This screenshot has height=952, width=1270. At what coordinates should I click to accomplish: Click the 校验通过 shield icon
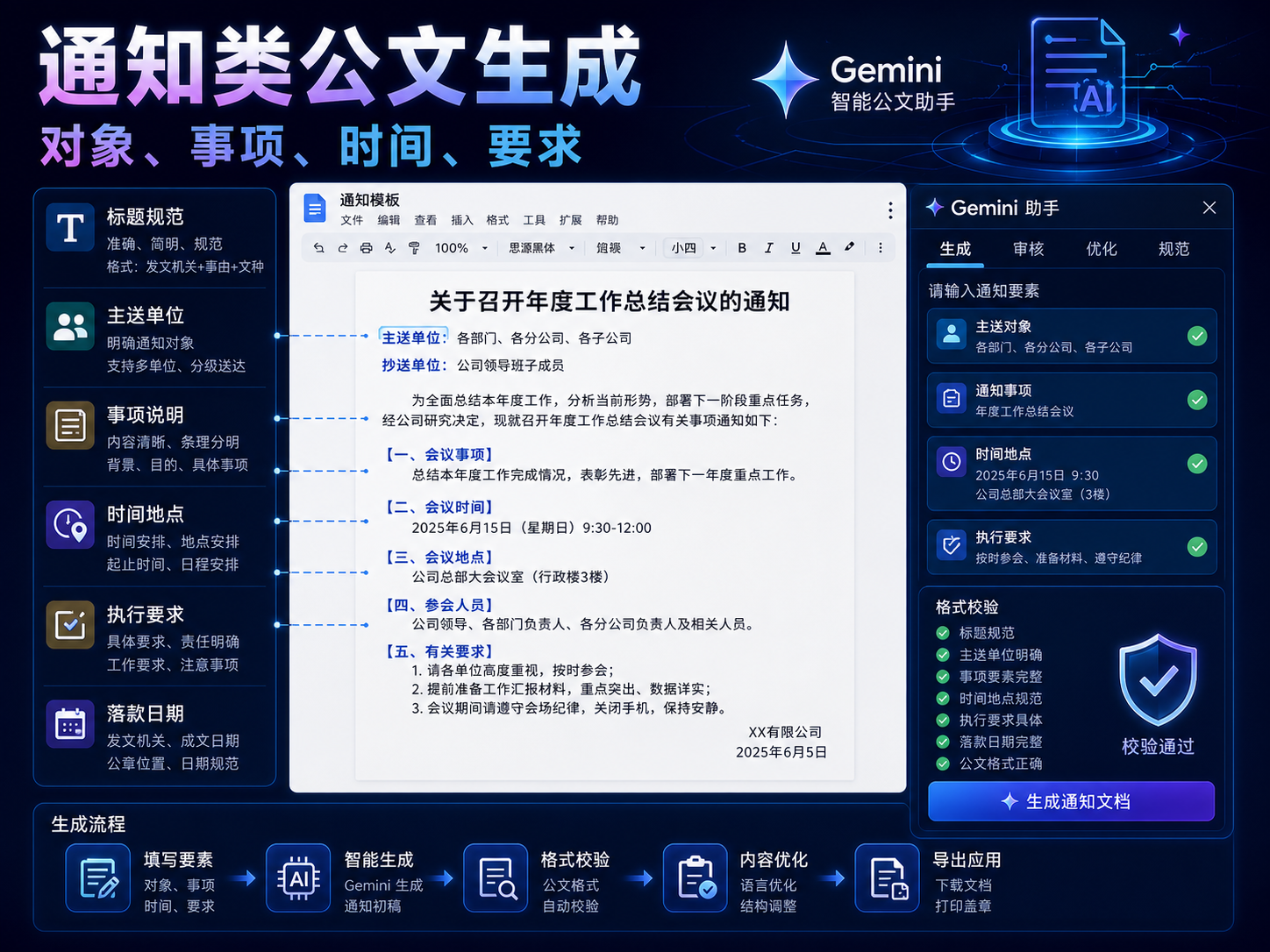1158,679
